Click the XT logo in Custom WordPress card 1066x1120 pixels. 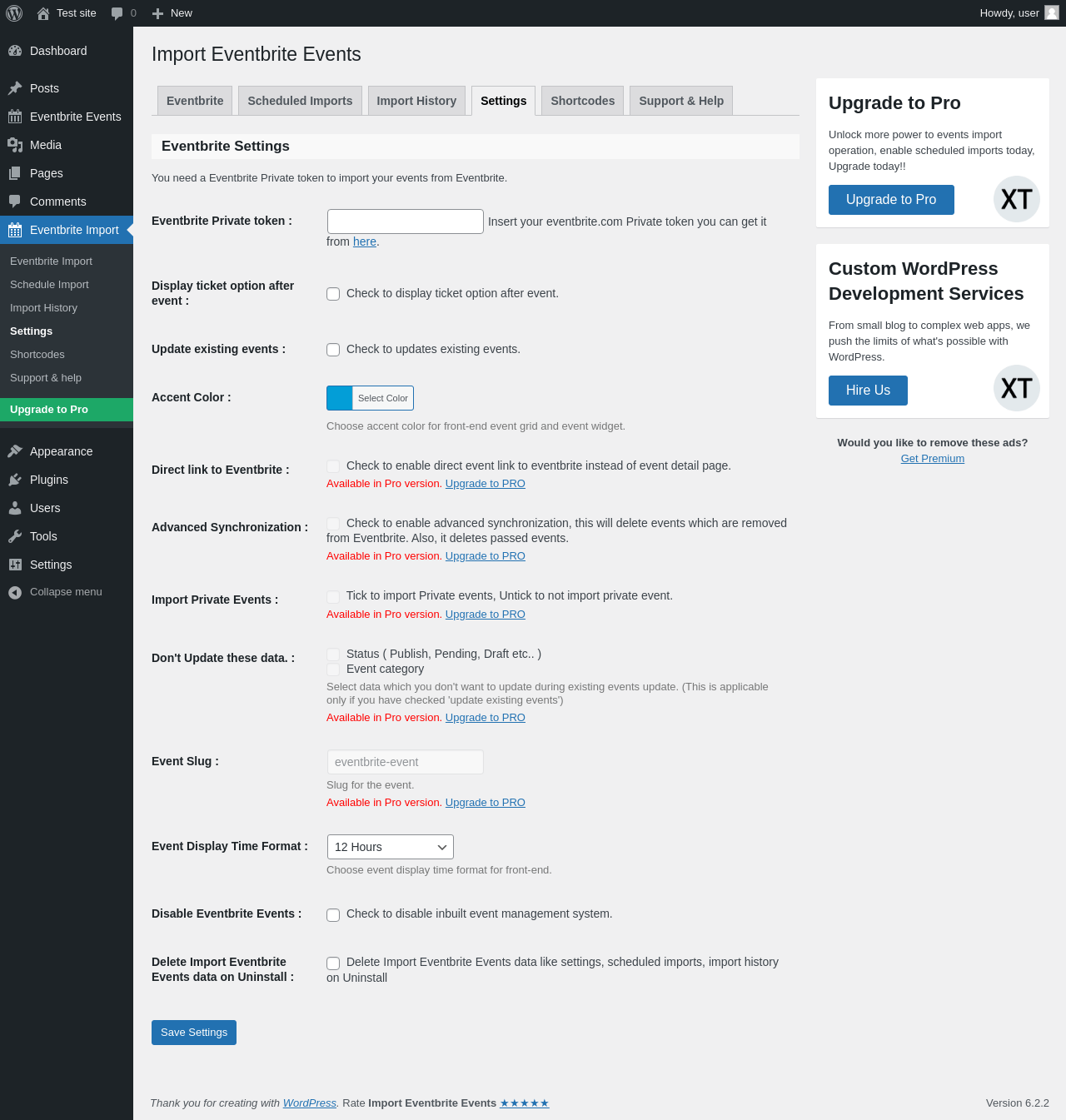pos(1017,388)
